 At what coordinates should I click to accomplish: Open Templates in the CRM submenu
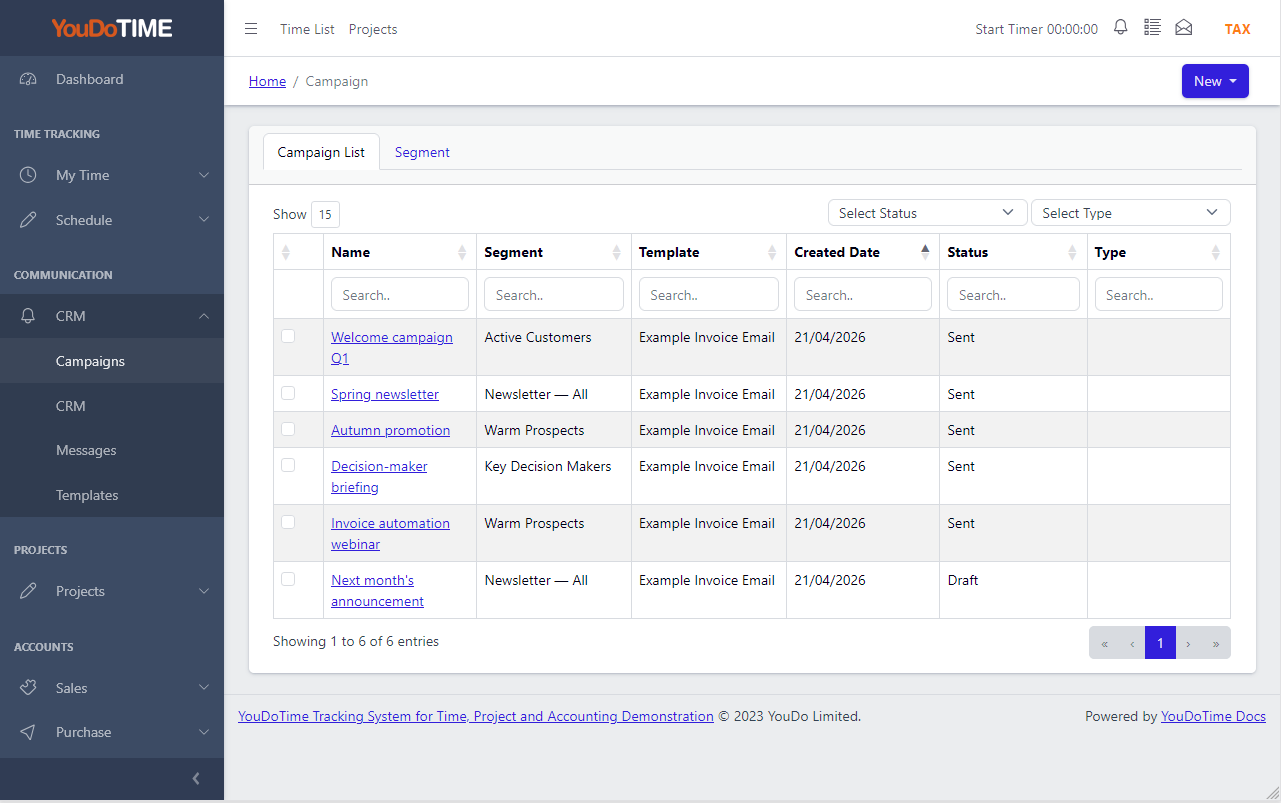coord(87,495)
